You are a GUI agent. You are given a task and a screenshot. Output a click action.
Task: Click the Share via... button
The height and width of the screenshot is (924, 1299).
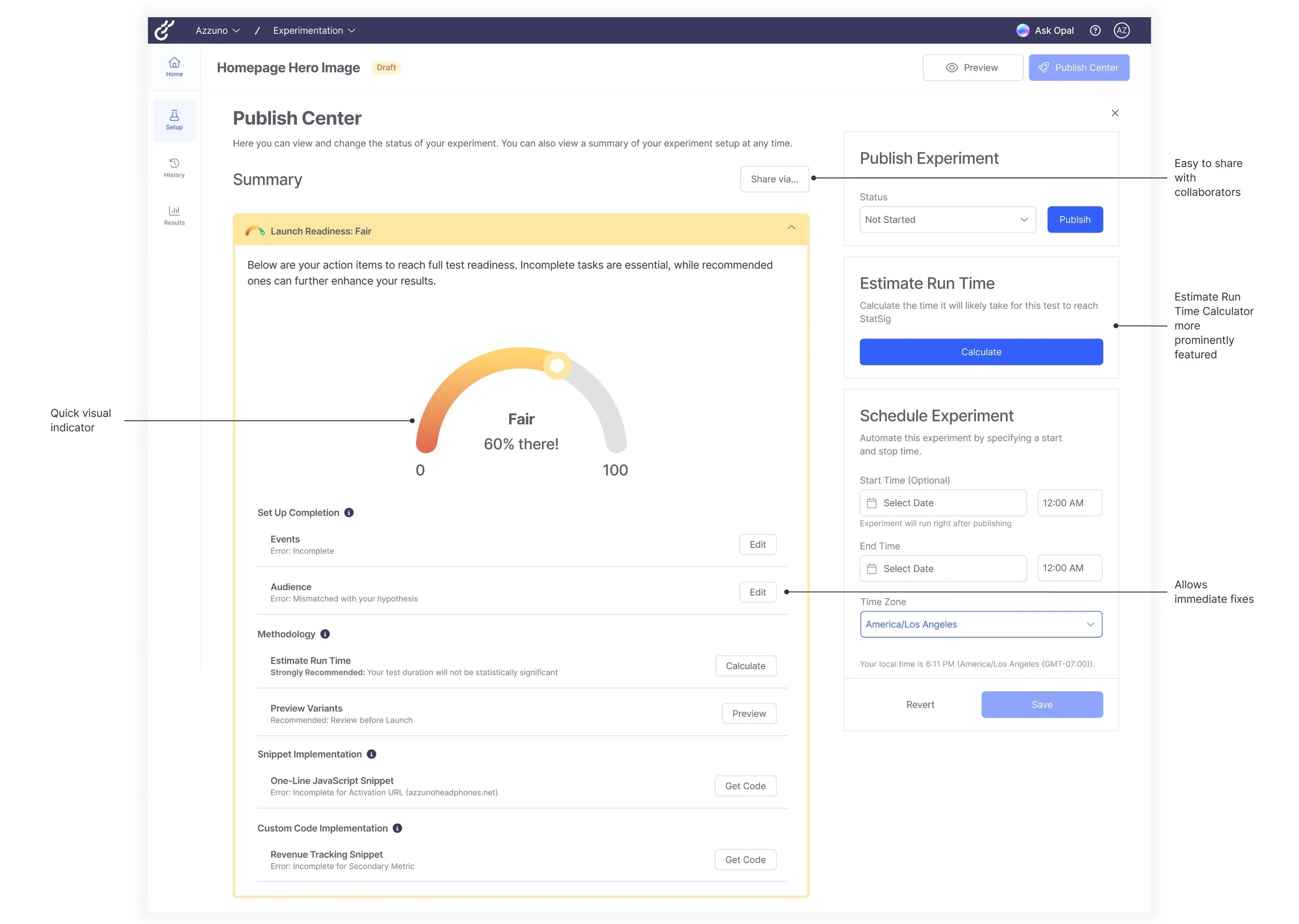point(774,179)
